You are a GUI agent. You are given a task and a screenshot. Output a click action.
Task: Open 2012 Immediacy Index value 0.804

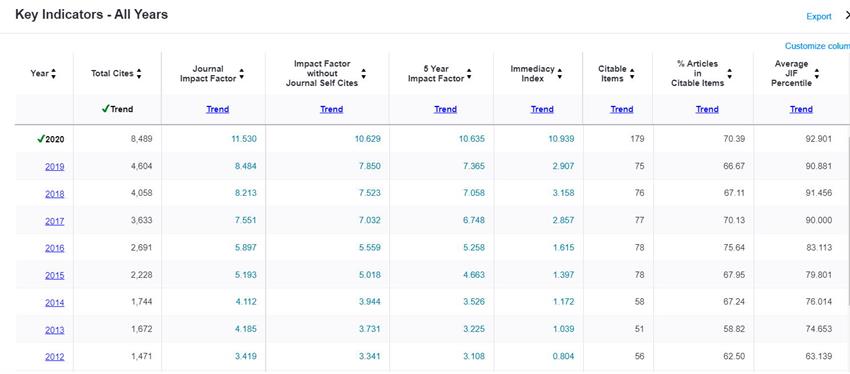(x=563, y=357)
